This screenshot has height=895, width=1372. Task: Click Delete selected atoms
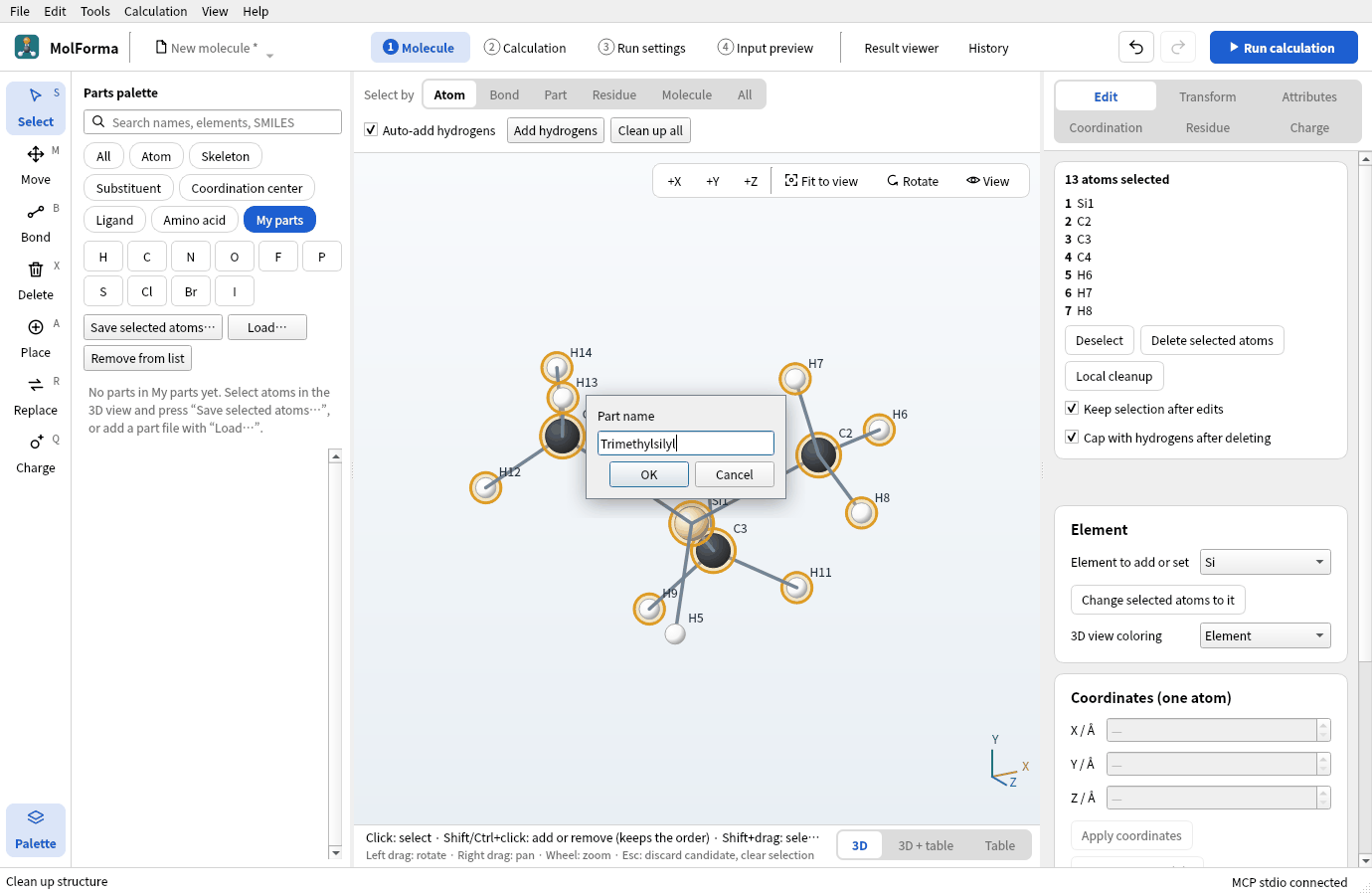coord(1212,340)
